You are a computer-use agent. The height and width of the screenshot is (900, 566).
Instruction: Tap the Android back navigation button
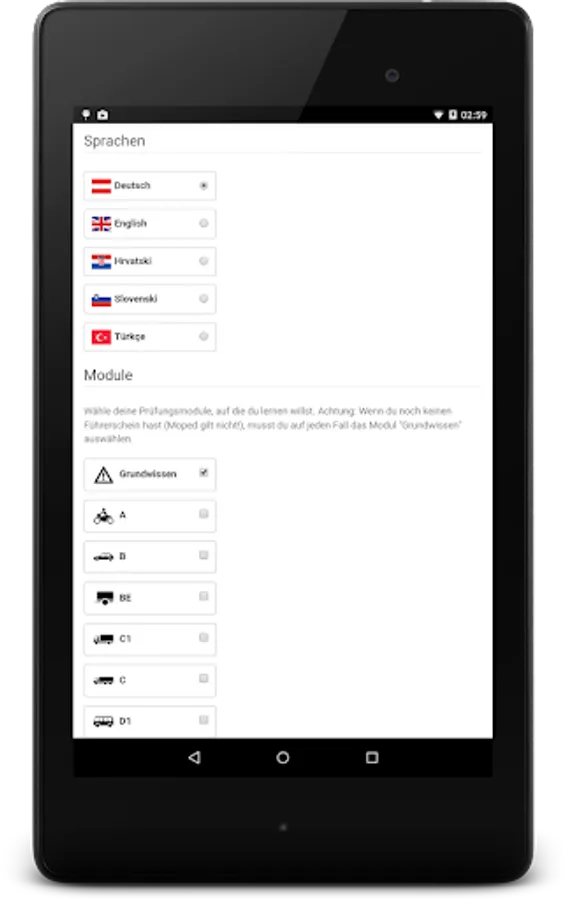click(x=194, y=758)
